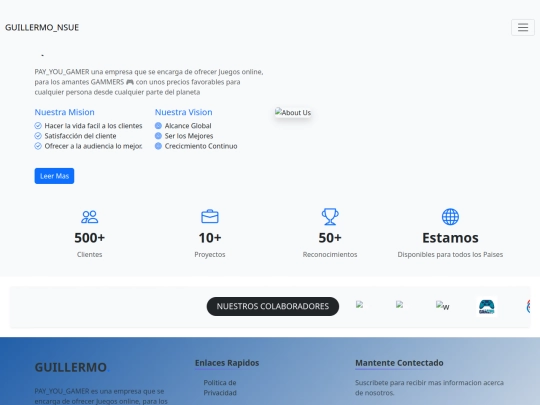Click the GUILLERMO_NSUE brand logo
Viewport: 540px width, 405px height.
[42, 27]
